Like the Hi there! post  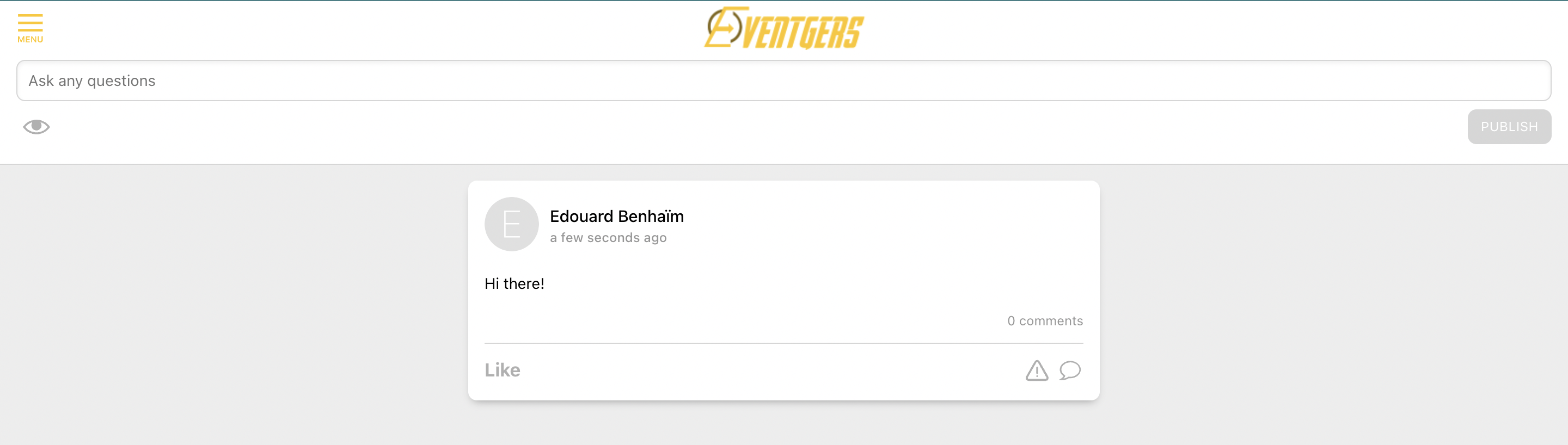[x=502, y=370]
